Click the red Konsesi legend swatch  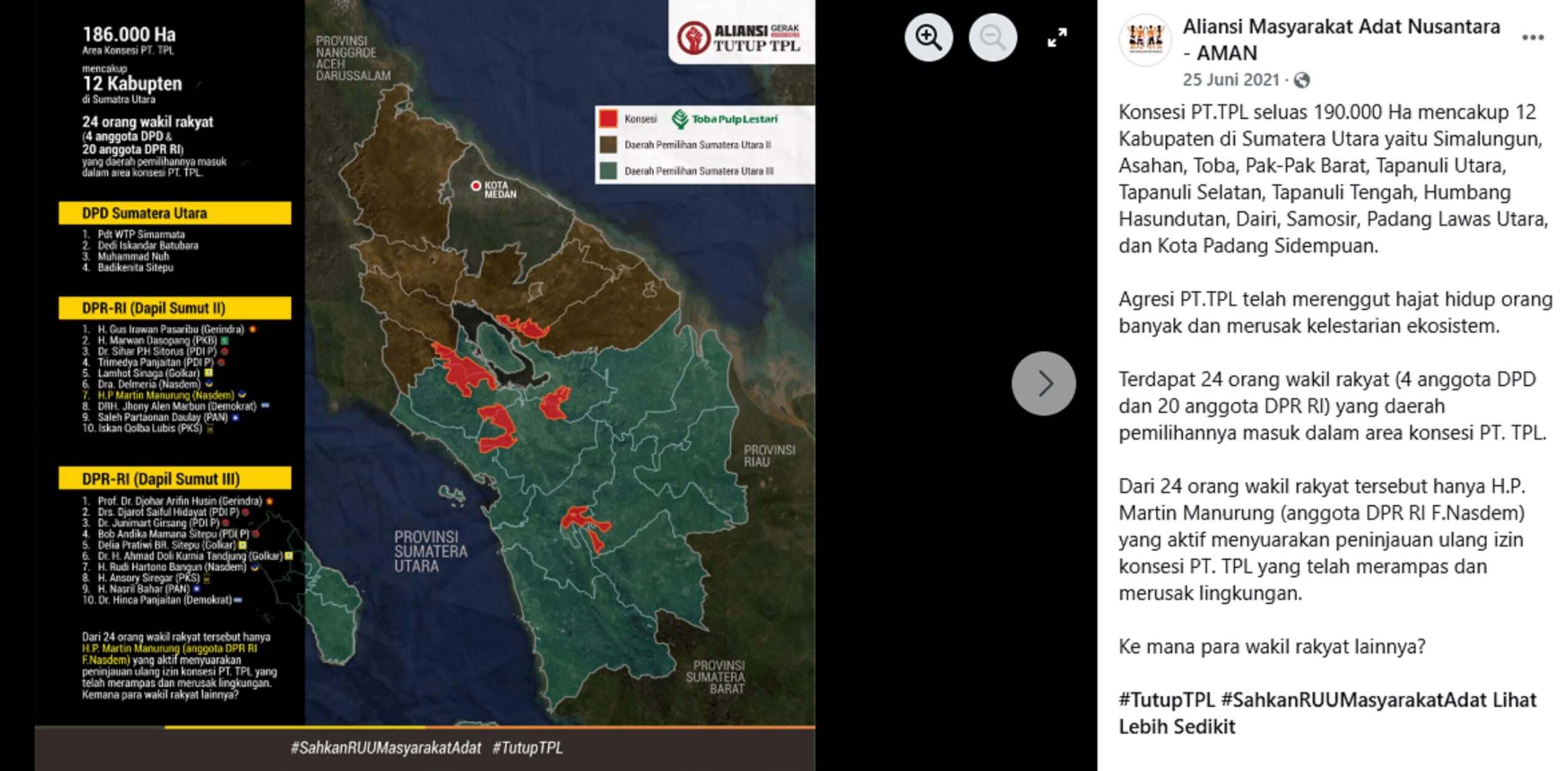[x=608, y=119]
